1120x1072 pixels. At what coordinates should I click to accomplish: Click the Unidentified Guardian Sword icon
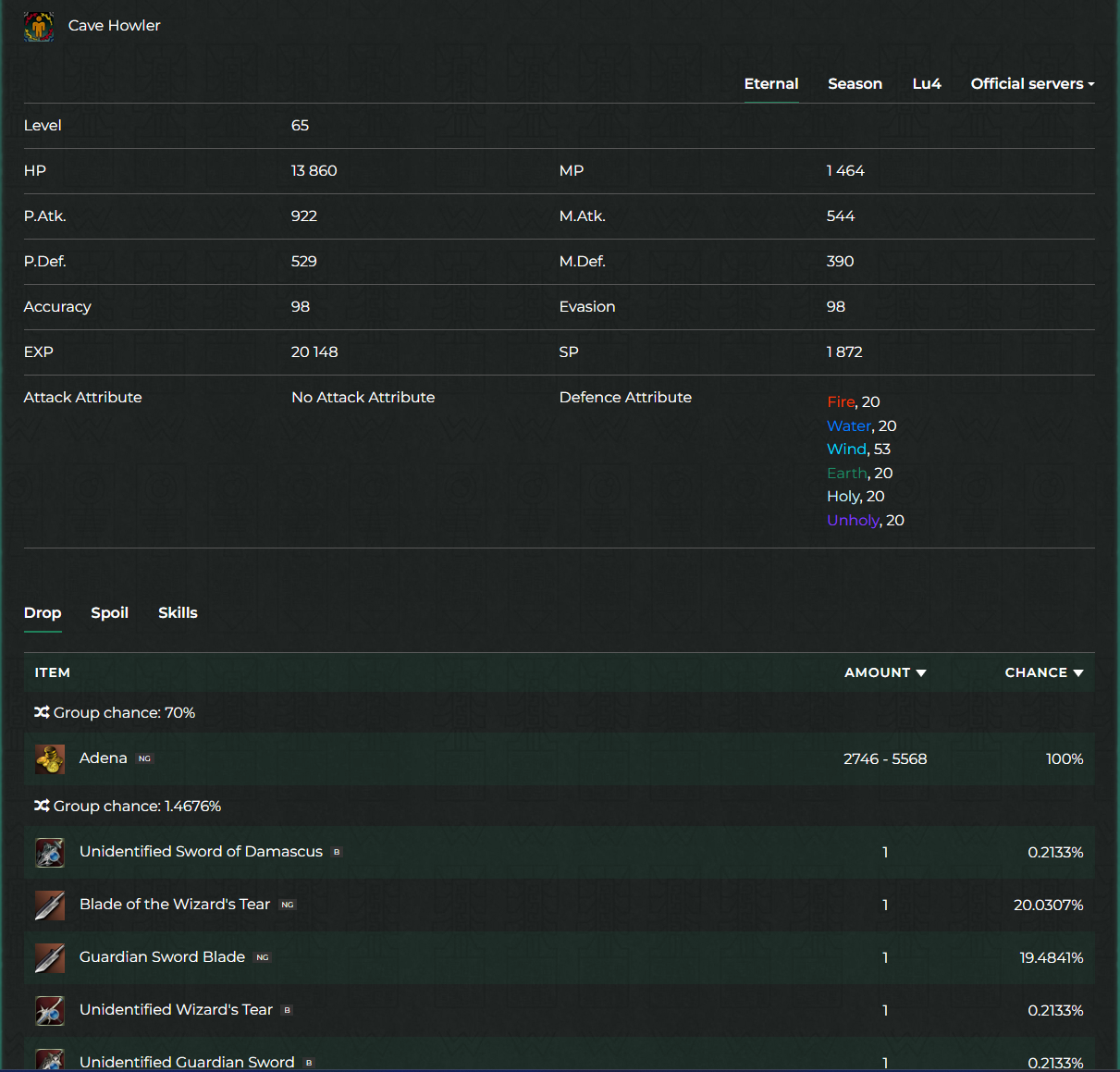tap(50, 1060)
